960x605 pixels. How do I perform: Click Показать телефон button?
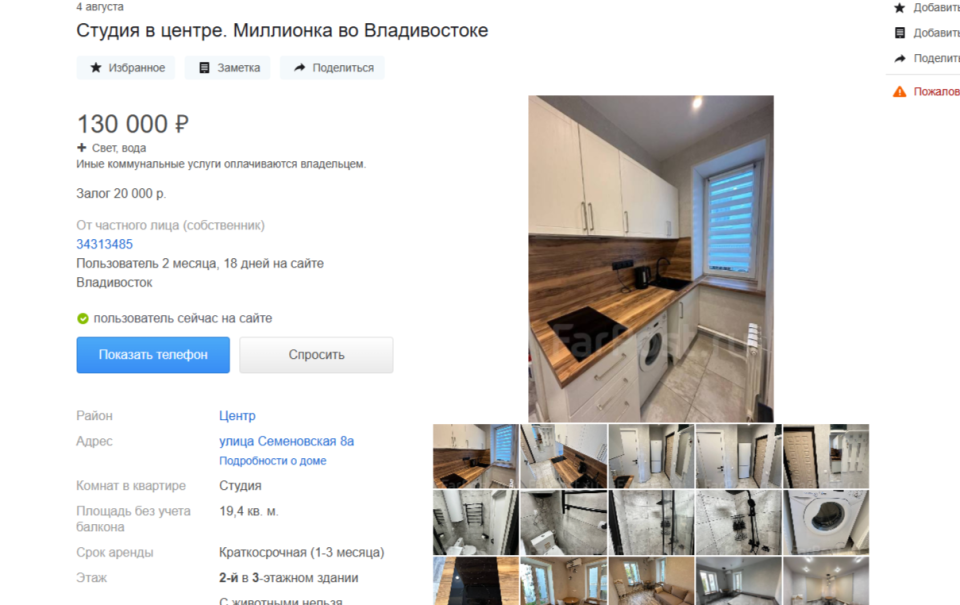pyautogui.click(x=153, y=355)
